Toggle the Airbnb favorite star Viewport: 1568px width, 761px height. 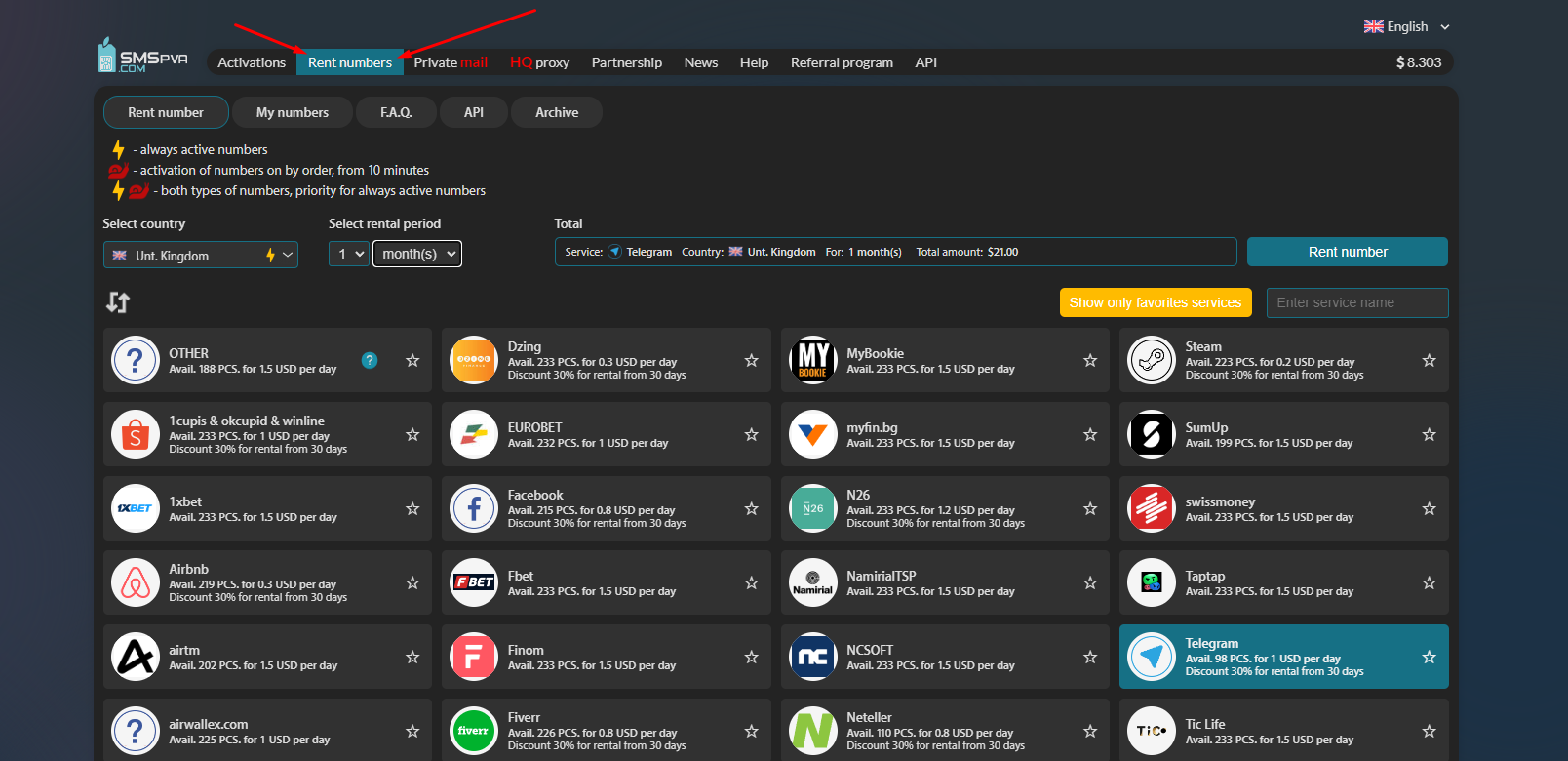point(412,582)
